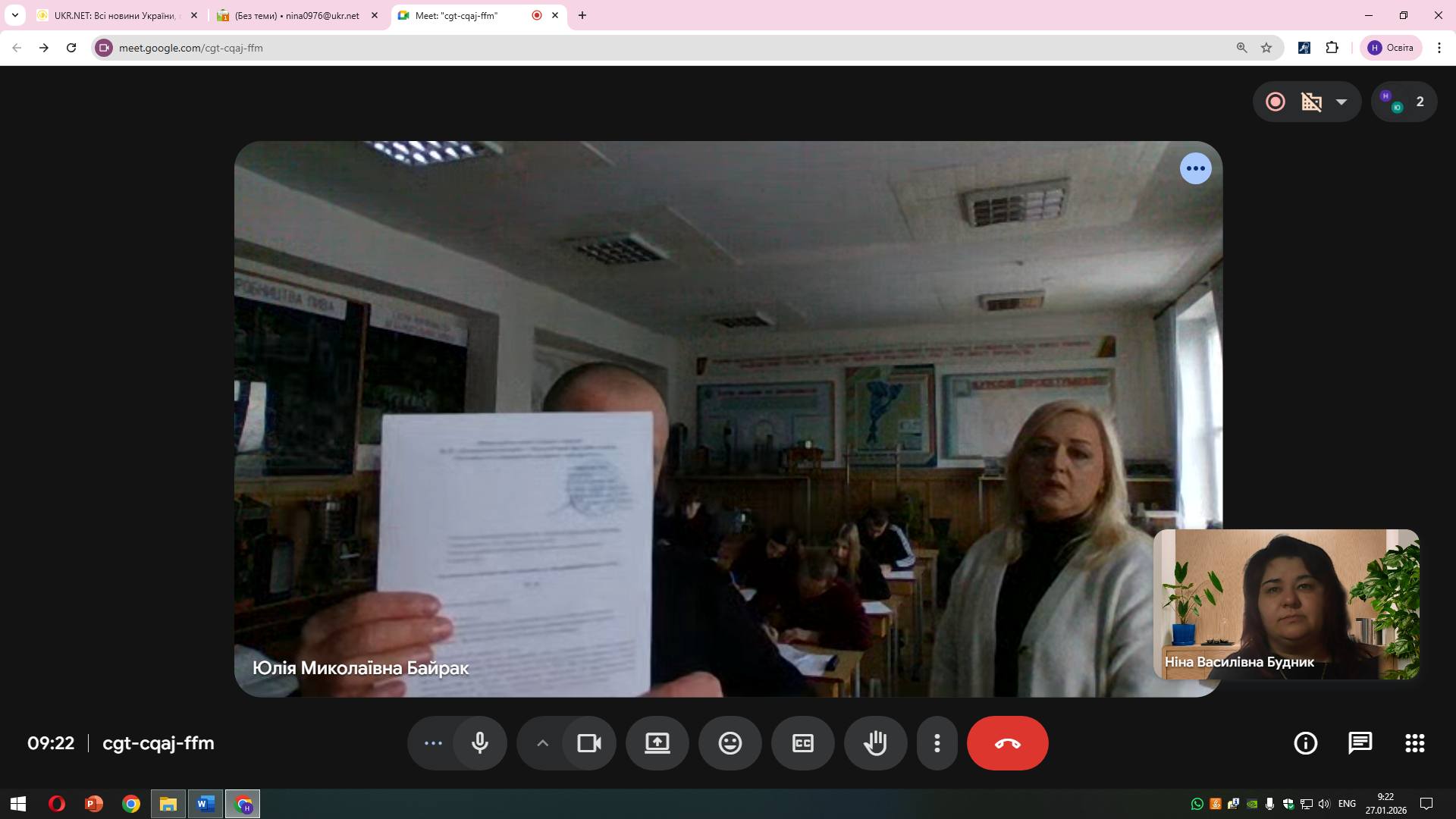This screenshot has width=1456, height=819.
Task: Expand the dropdown arrow near recording icon
Action: coord(1341,102)
